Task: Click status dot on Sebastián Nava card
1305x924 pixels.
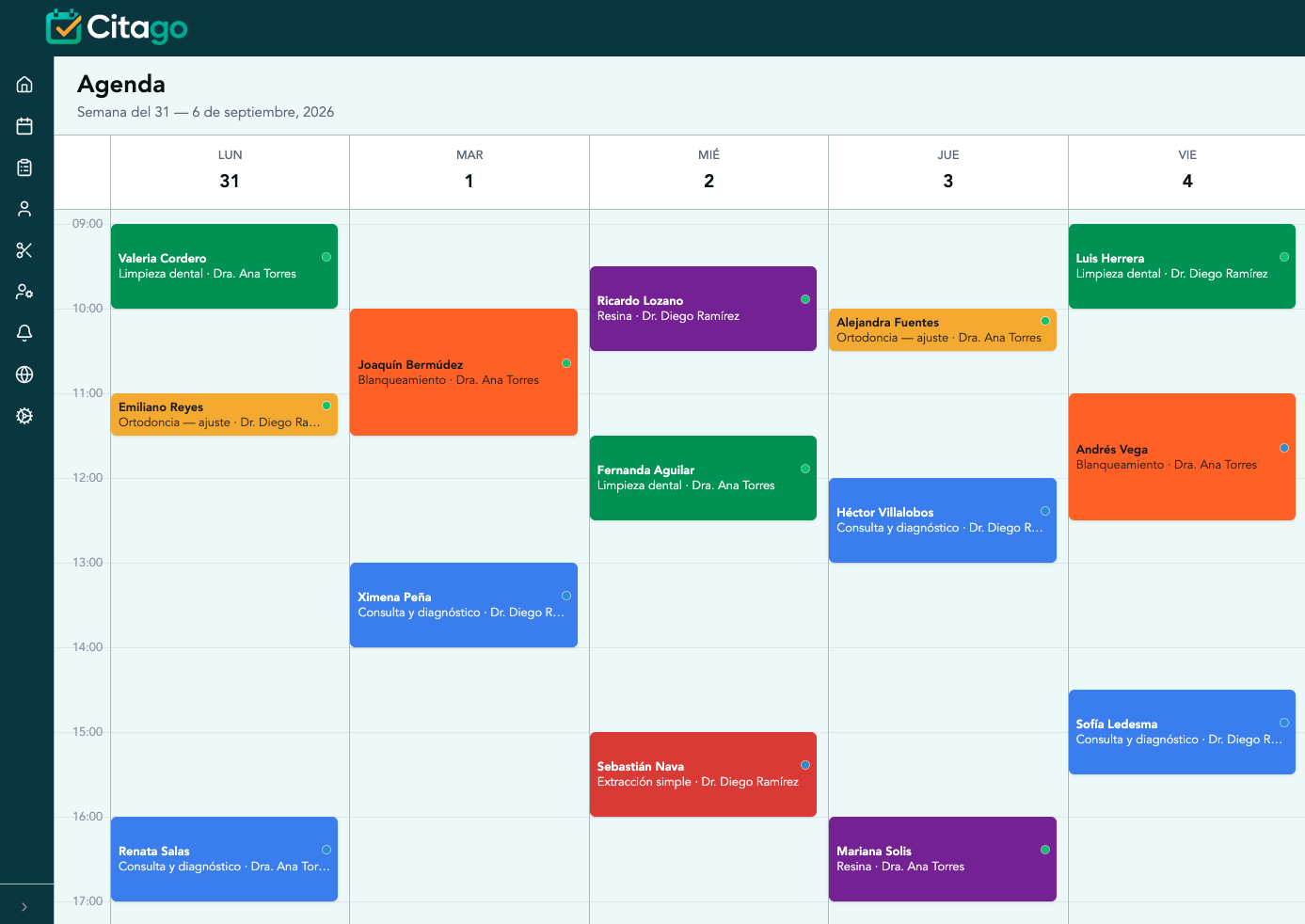Action: click(x=805, y=765)
